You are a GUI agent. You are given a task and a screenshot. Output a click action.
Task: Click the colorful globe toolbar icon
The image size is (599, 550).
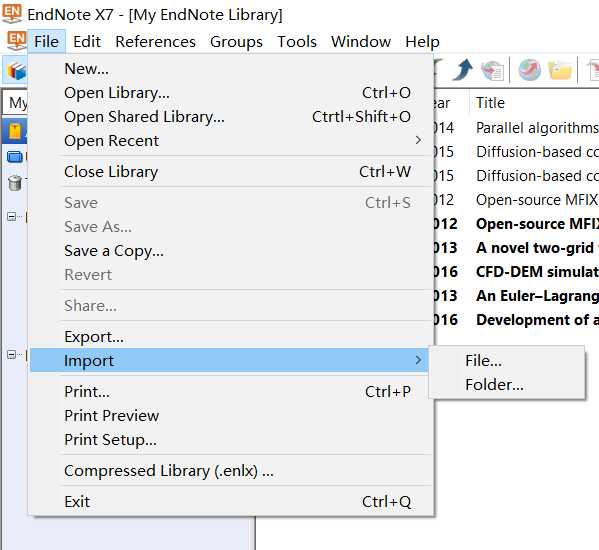pyautogui.click(x=529, y=70)
